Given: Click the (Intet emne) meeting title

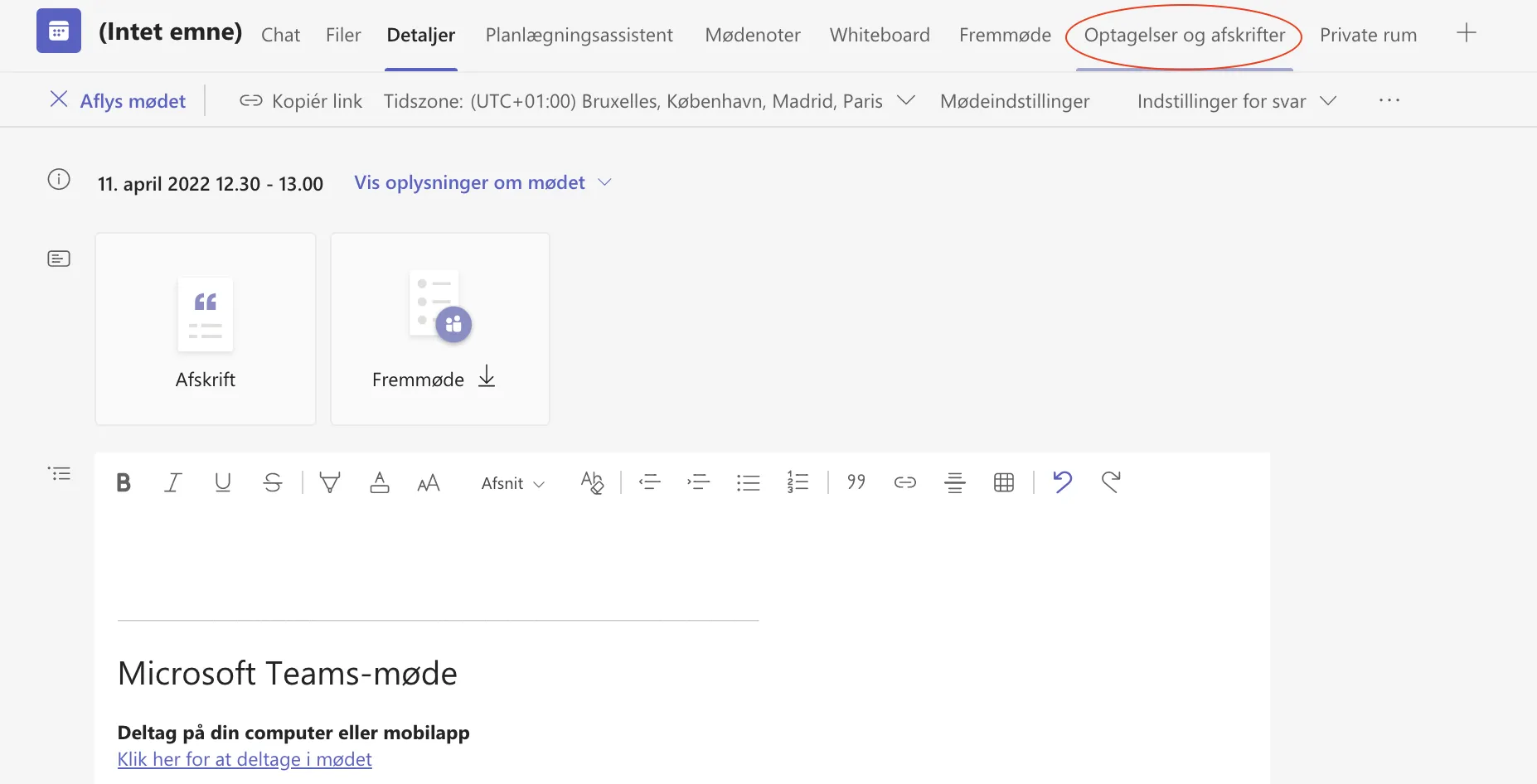Looking at the screenshot, I should [171, 31].
